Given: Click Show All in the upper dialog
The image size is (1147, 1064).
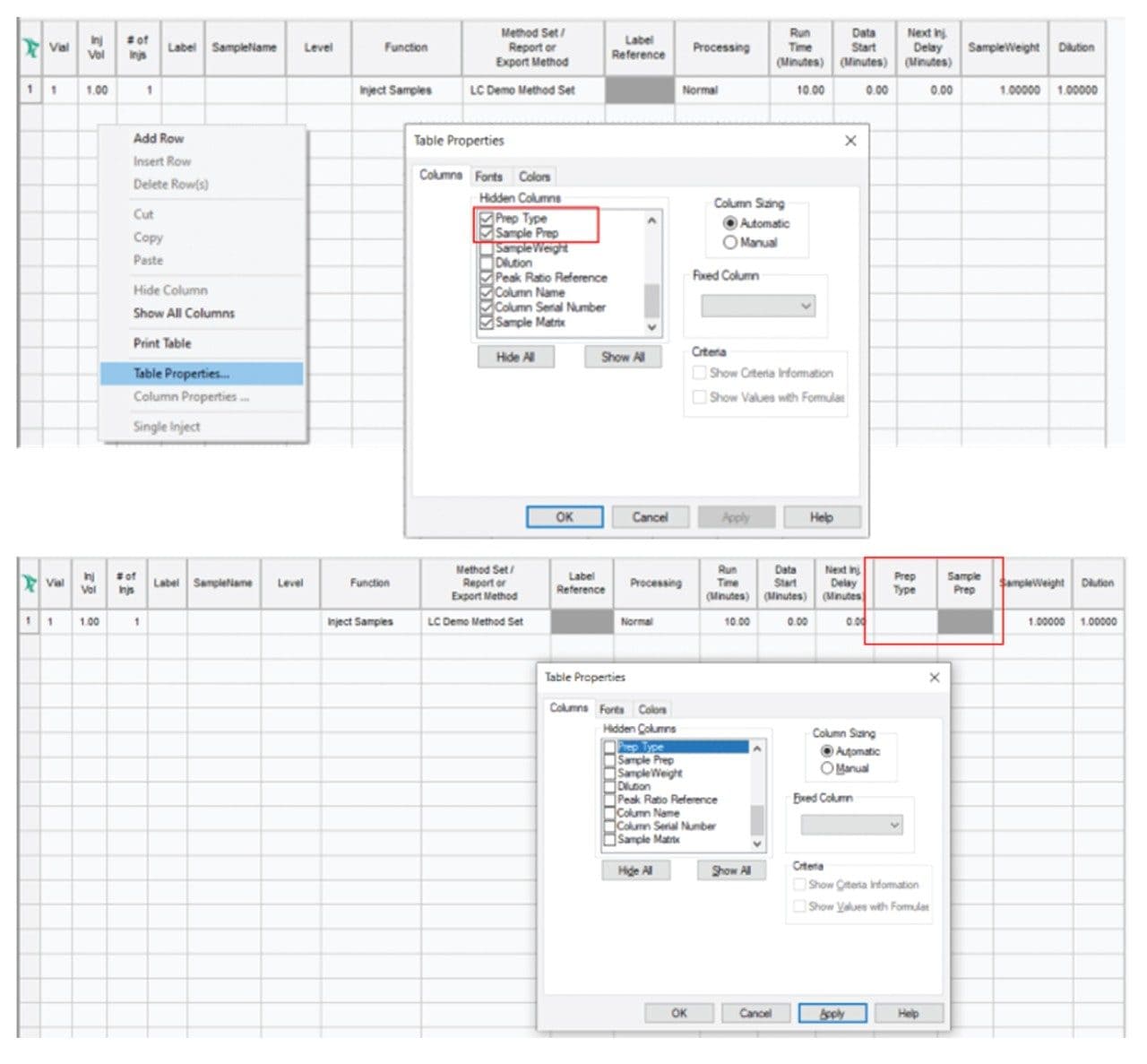Looking at the screenshot, I should pos(623,357).
